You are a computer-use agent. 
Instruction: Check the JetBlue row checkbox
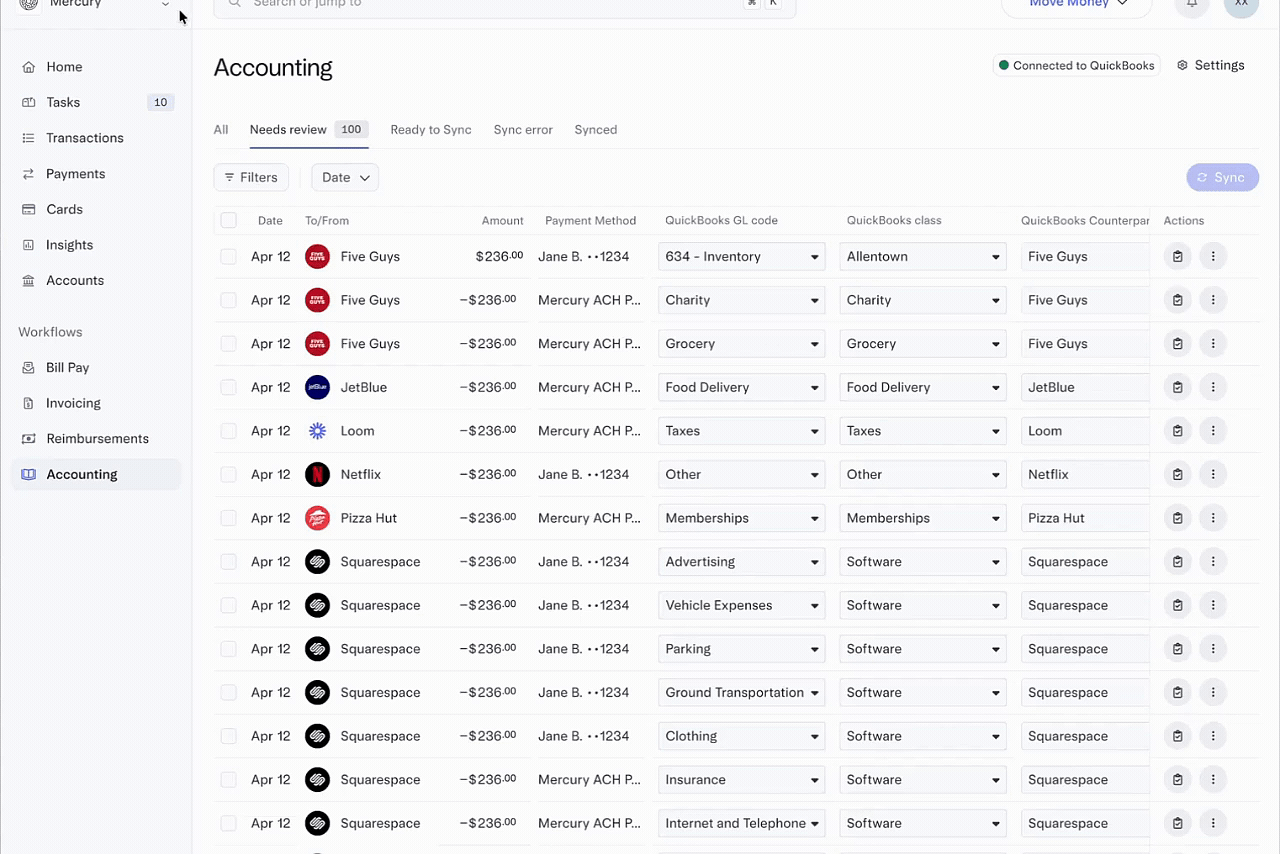[x=229, y=388]
